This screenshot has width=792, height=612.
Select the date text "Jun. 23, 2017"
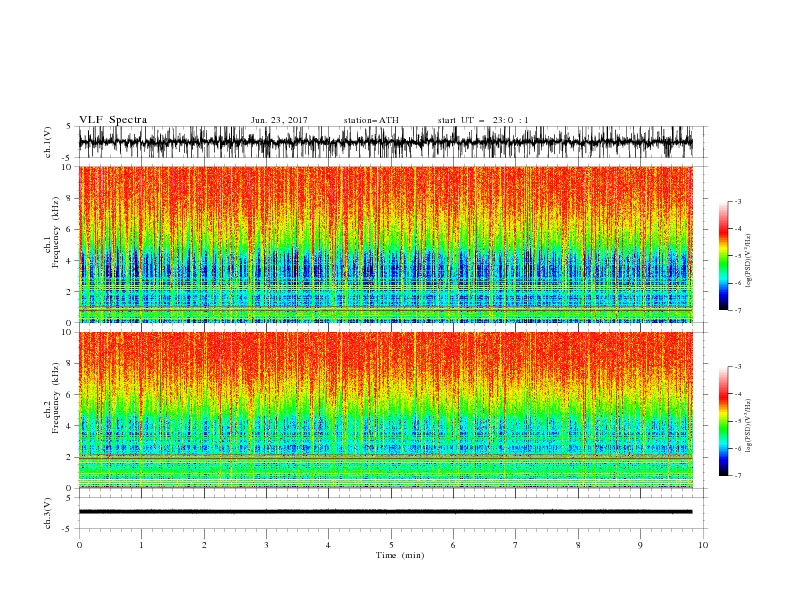coord(279,120)
